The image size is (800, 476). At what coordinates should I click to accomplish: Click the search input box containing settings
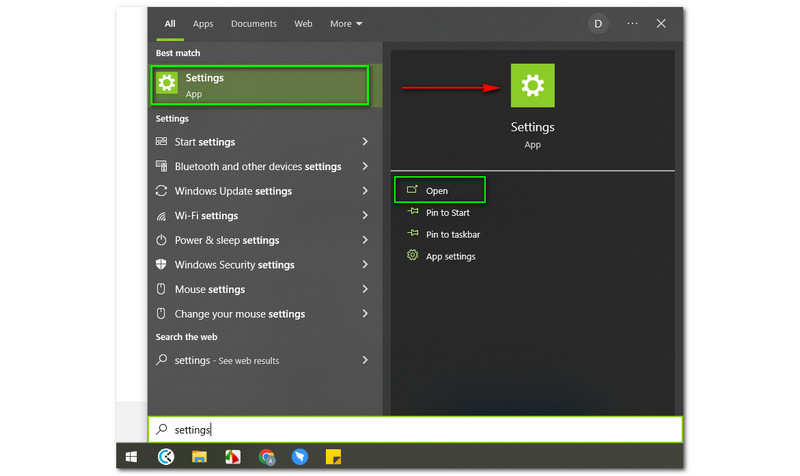415,429
